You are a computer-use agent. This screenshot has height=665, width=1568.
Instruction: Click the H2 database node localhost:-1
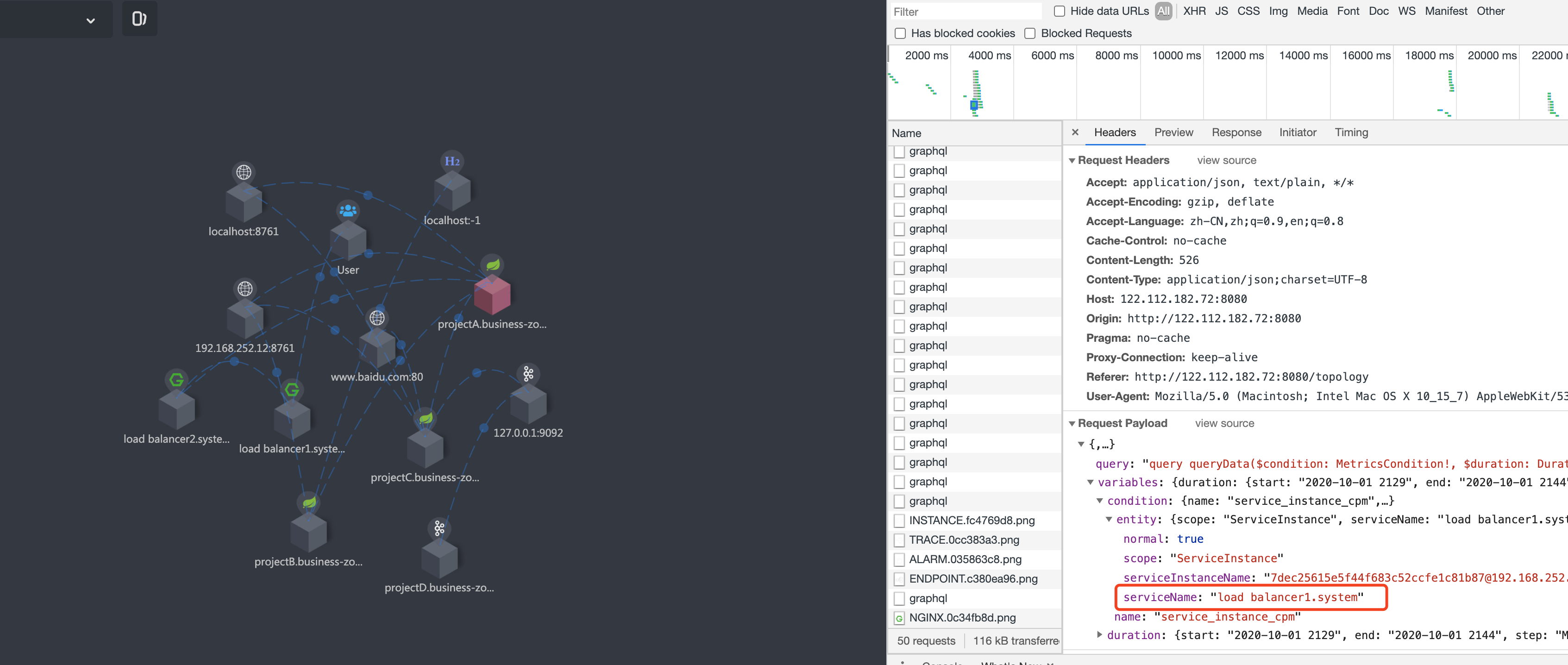pyautogui.click(x=452, y=191)
